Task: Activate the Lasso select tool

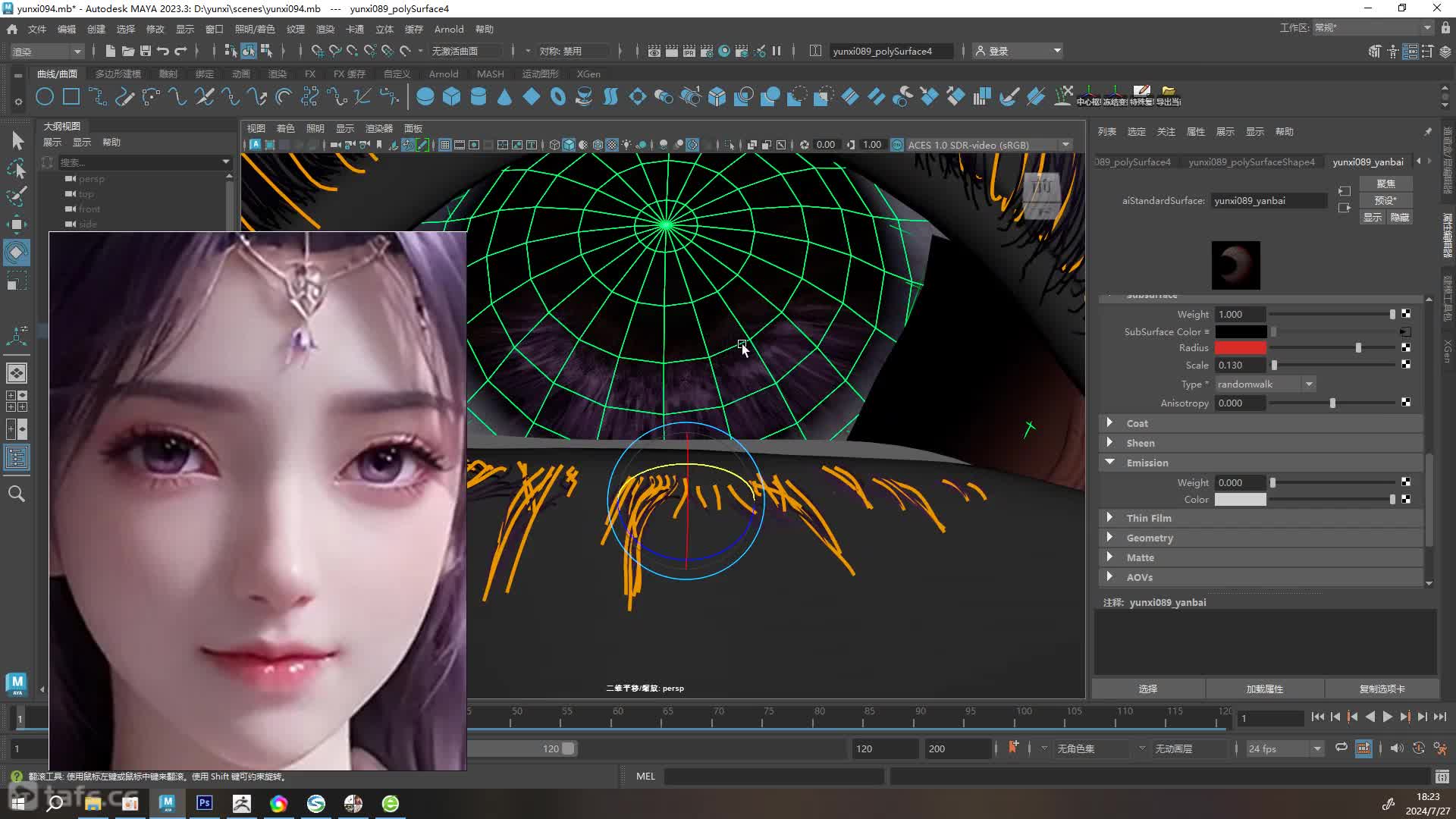Action: [17, 168]
